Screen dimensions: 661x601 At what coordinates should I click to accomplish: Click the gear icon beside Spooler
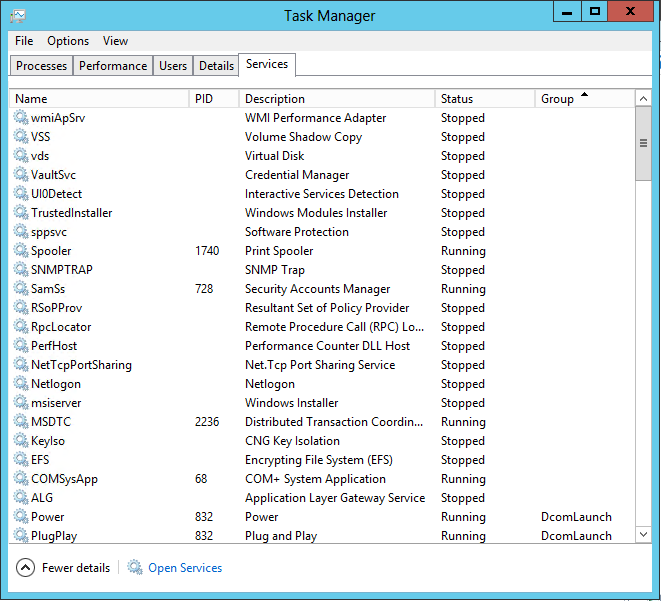pyautogui.click(x=21, y=250)
